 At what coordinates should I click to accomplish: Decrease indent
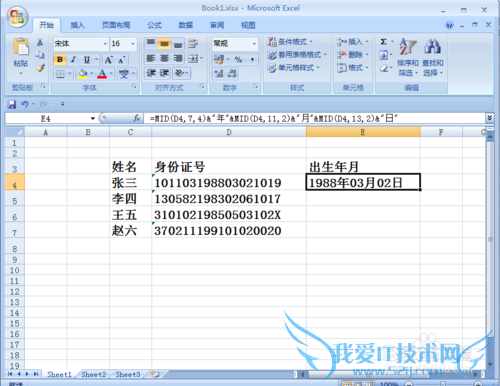click(151, 73)
